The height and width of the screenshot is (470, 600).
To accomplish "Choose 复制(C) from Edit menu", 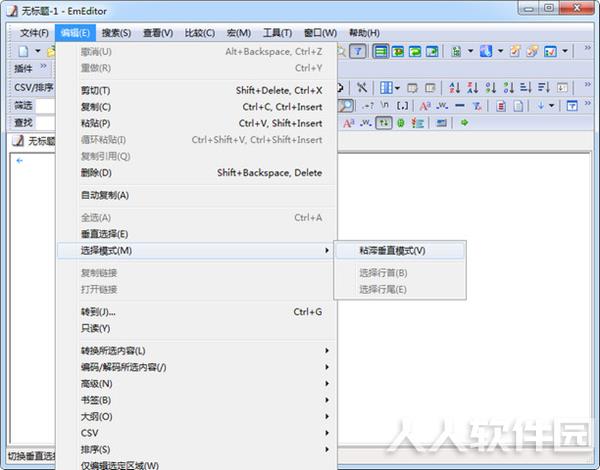I will (196, 107).
